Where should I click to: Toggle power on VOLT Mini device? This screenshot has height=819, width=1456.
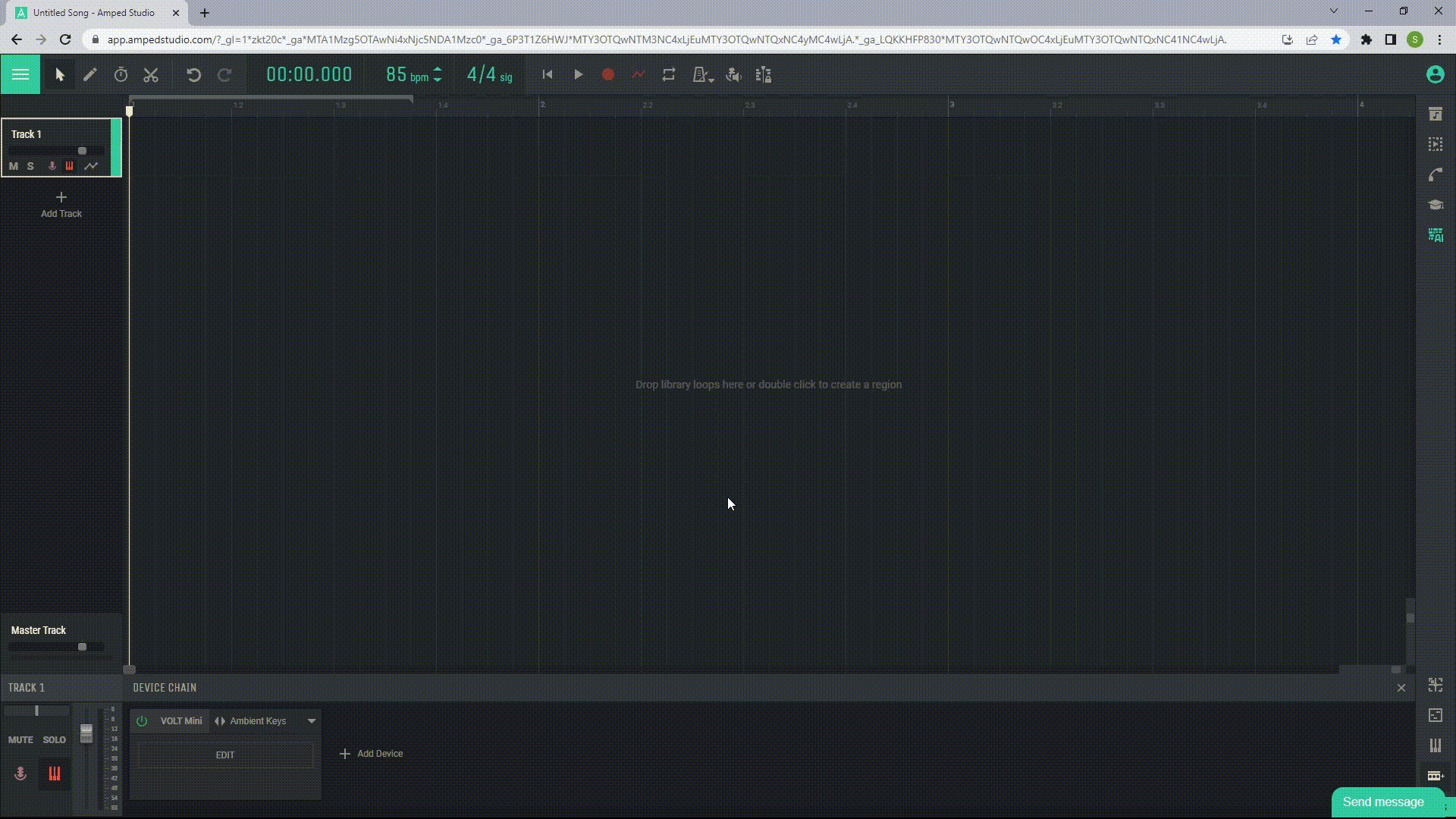(x=142, y=721)
